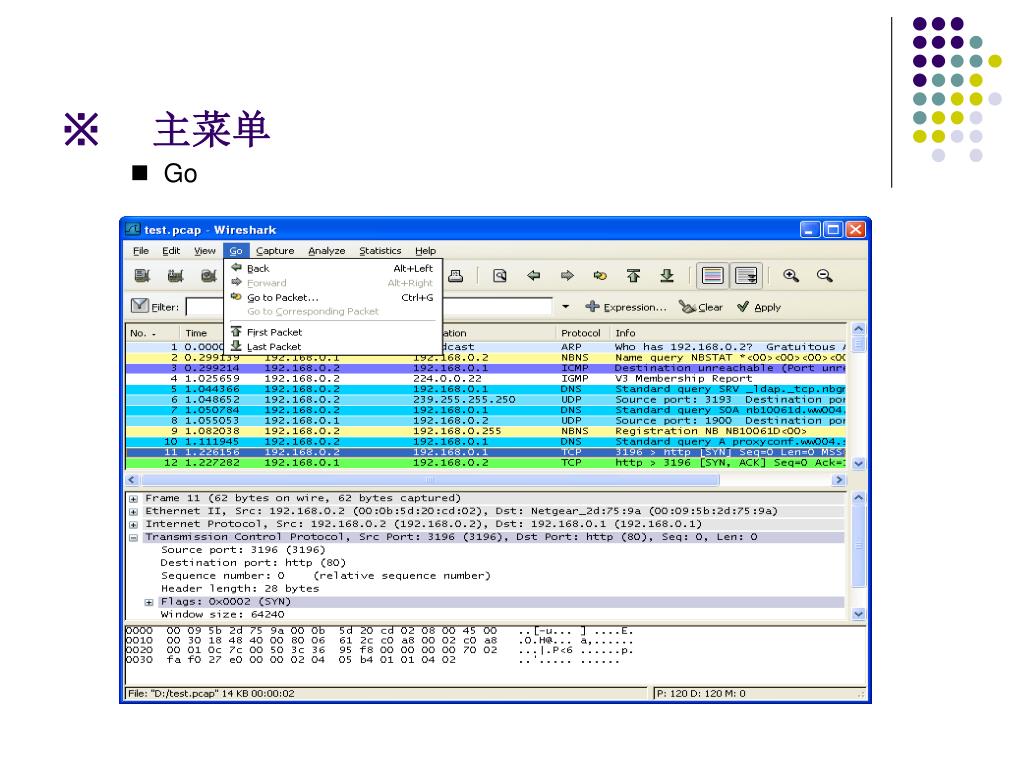Click the print toolbar icon
Screen dimensions: 1024x768
(456, 276)
